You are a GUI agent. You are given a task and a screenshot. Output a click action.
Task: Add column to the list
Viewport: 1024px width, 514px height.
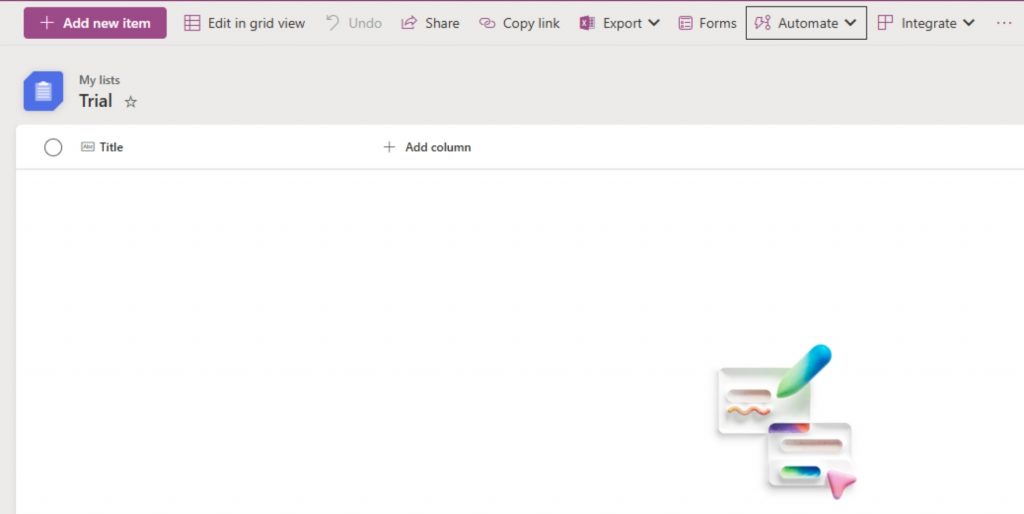427,147
